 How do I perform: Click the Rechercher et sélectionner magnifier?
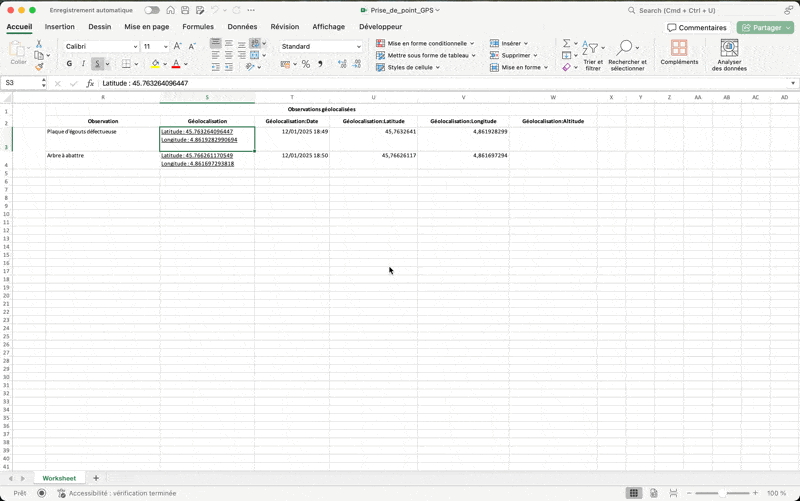626,48
